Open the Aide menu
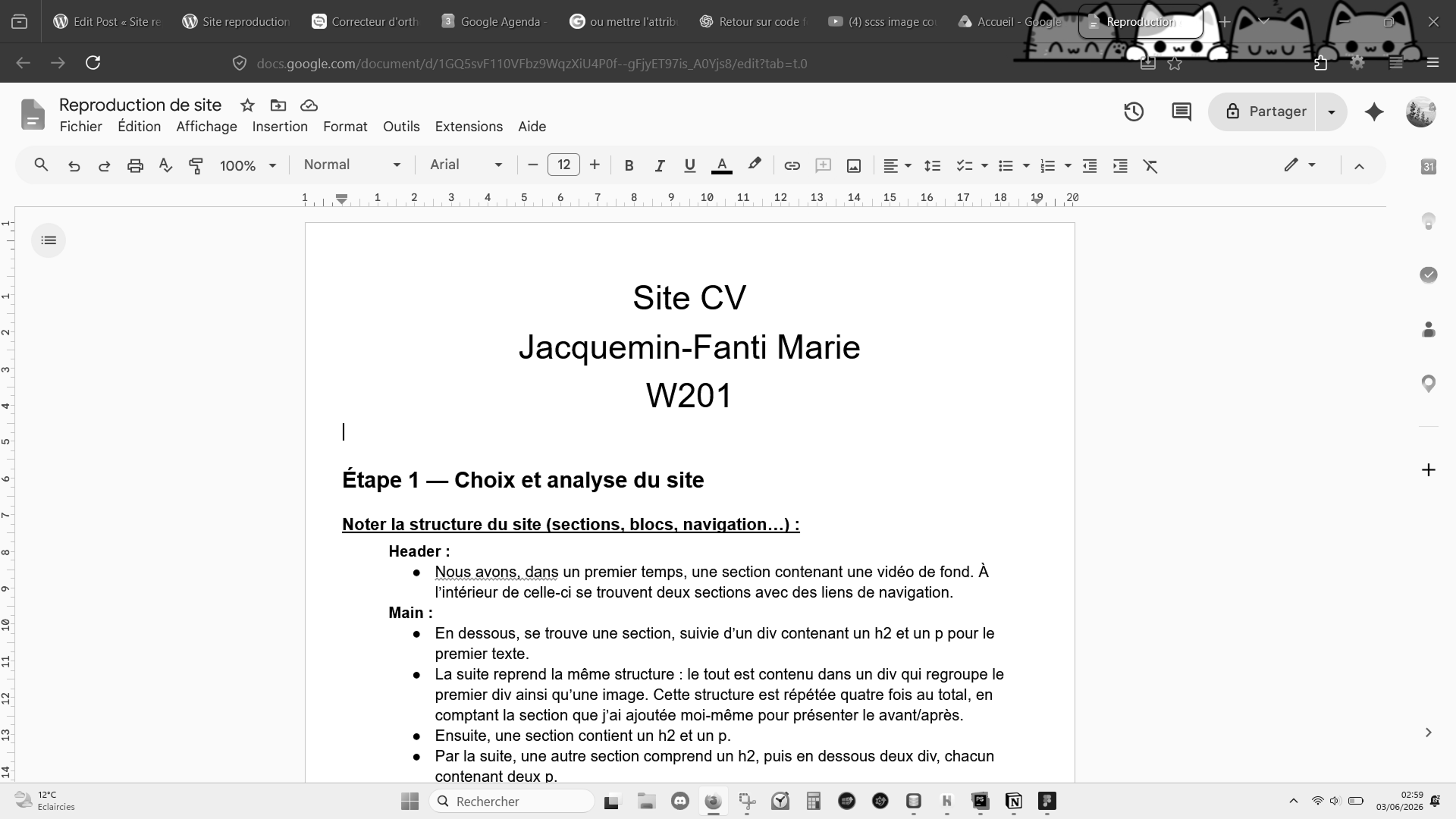Screen dimensions: 1456x819 532,127
